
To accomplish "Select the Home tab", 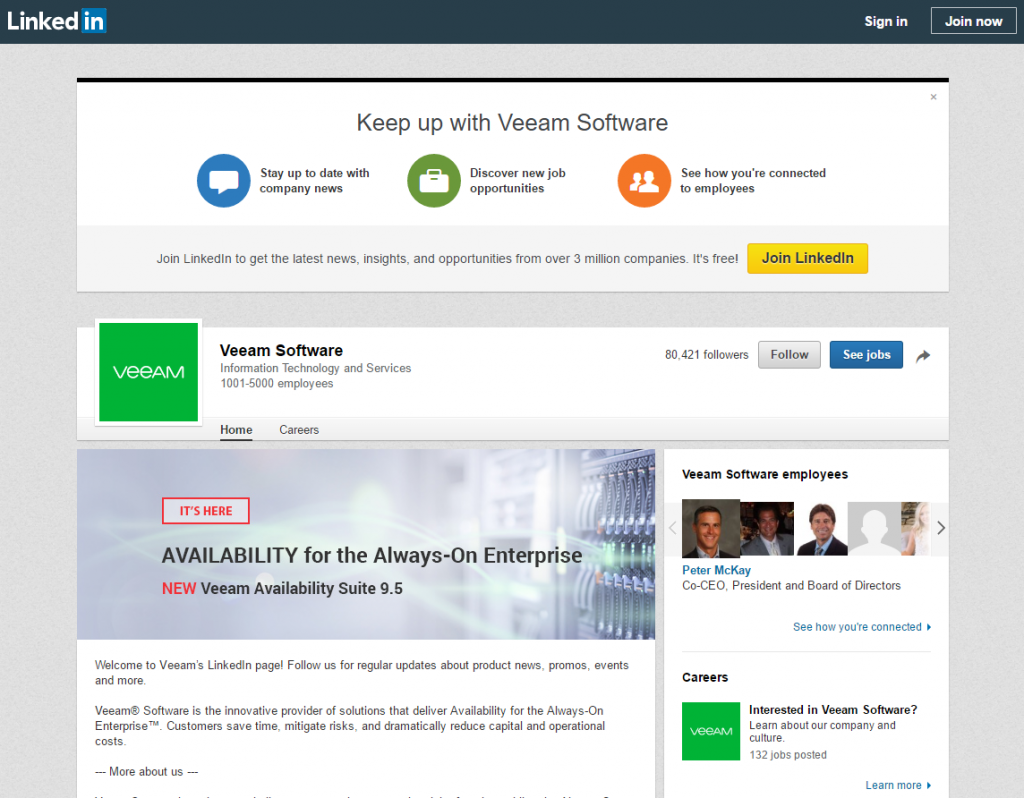I will 236,430.
